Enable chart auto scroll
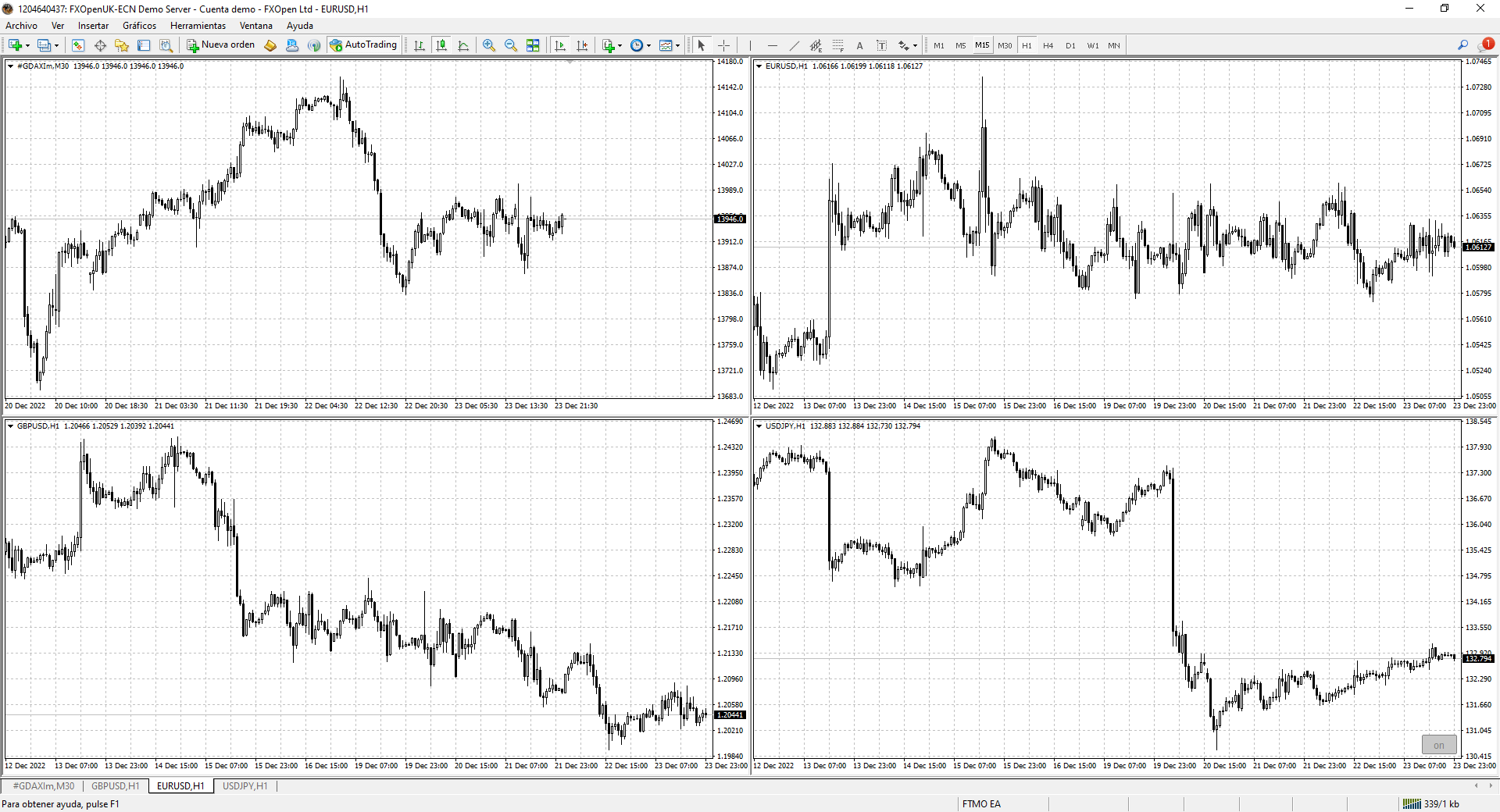1500x812 pixels. pyautogui.click(x=560, y=45)
